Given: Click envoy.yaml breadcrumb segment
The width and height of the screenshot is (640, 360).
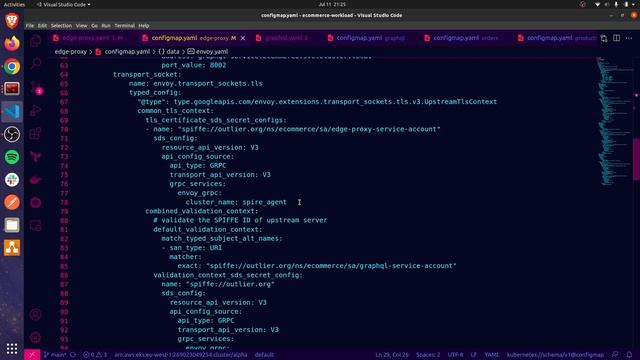Looking at the screenshot, I should 208,52.
